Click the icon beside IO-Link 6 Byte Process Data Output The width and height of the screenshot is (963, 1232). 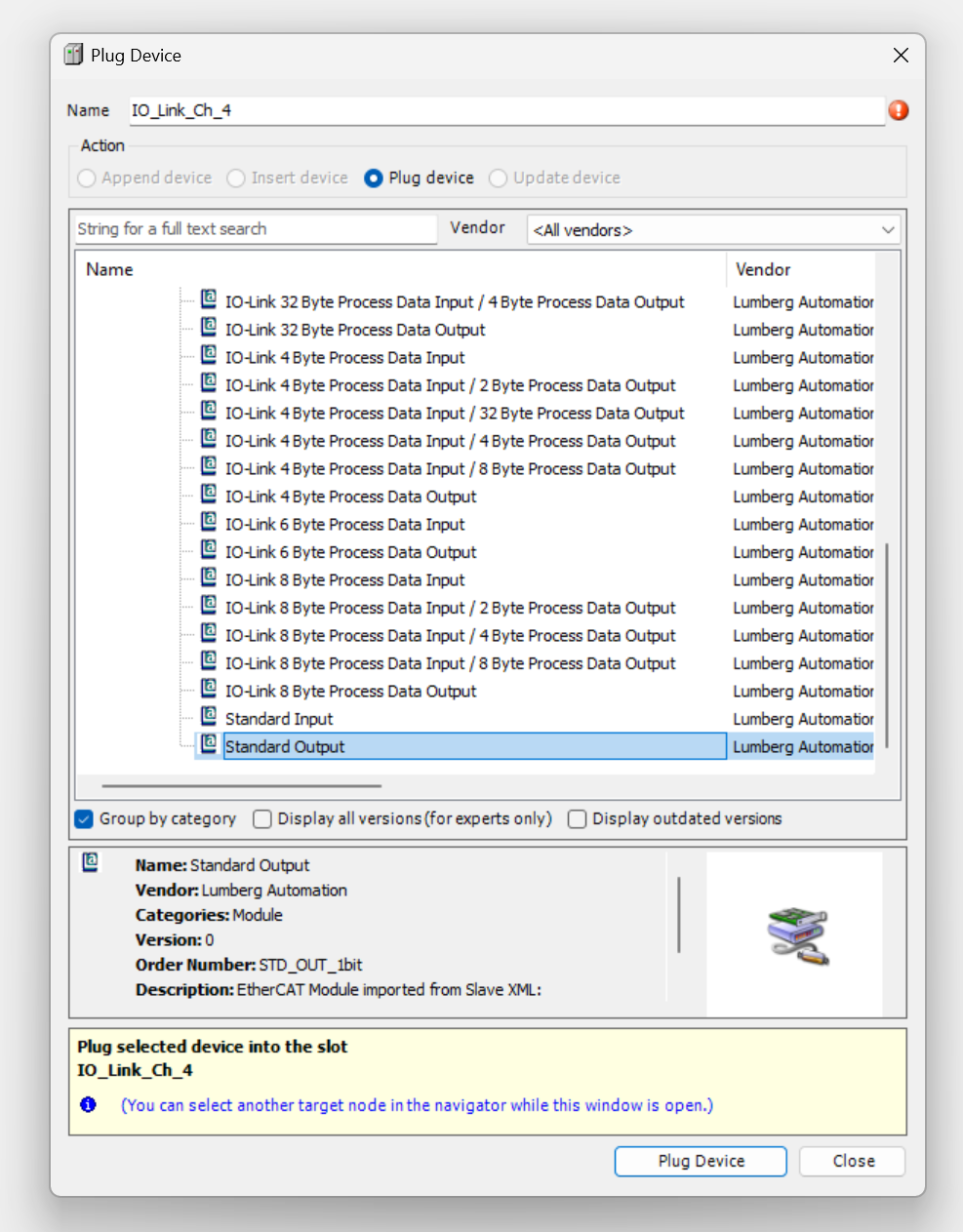[x=209, y=549]
